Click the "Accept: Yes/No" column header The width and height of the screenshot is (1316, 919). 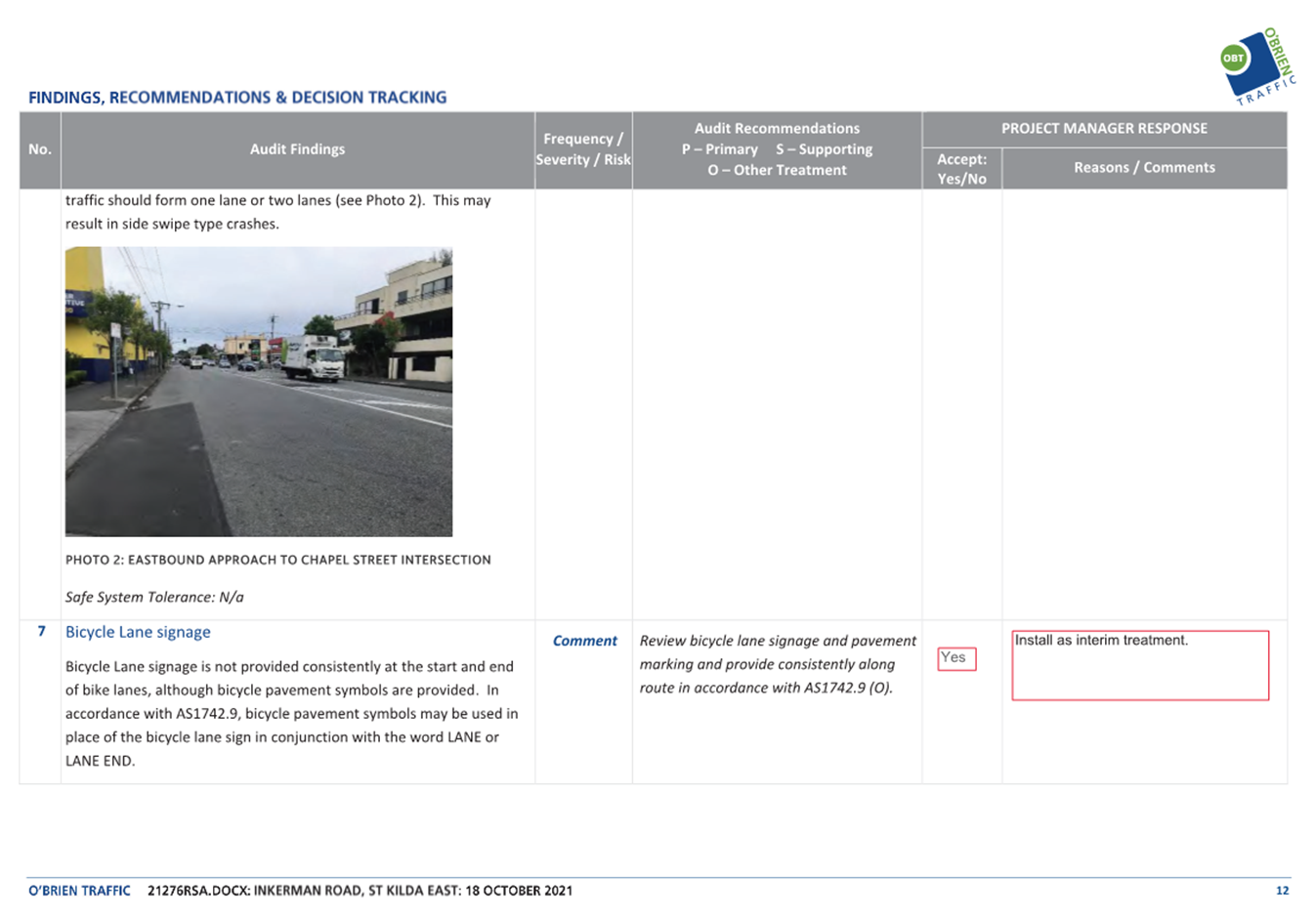coord(961,169)
